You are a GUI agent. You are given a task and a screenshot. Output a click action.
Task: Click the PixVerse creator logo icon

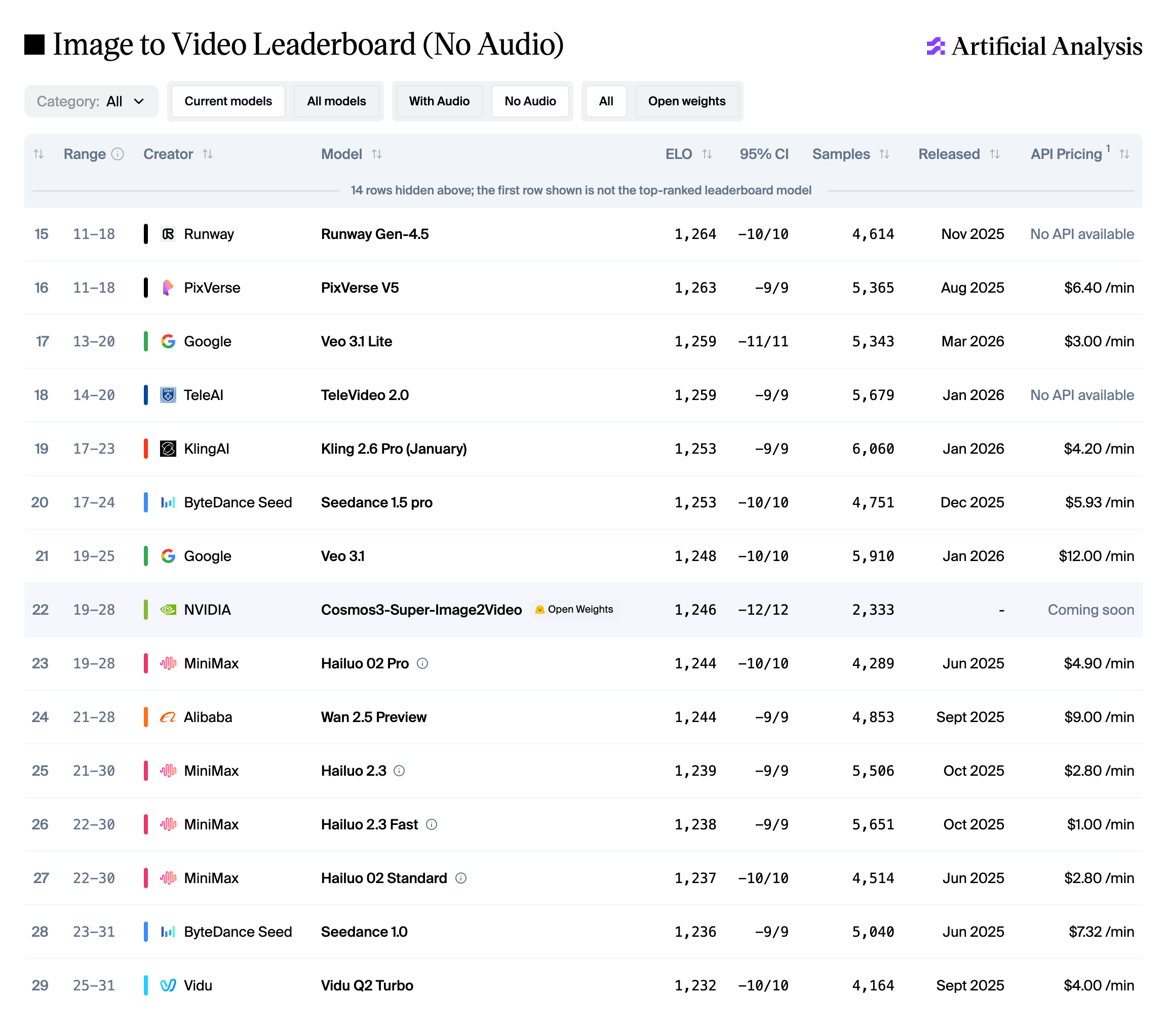pyautogui.click(x=168, y=288)
